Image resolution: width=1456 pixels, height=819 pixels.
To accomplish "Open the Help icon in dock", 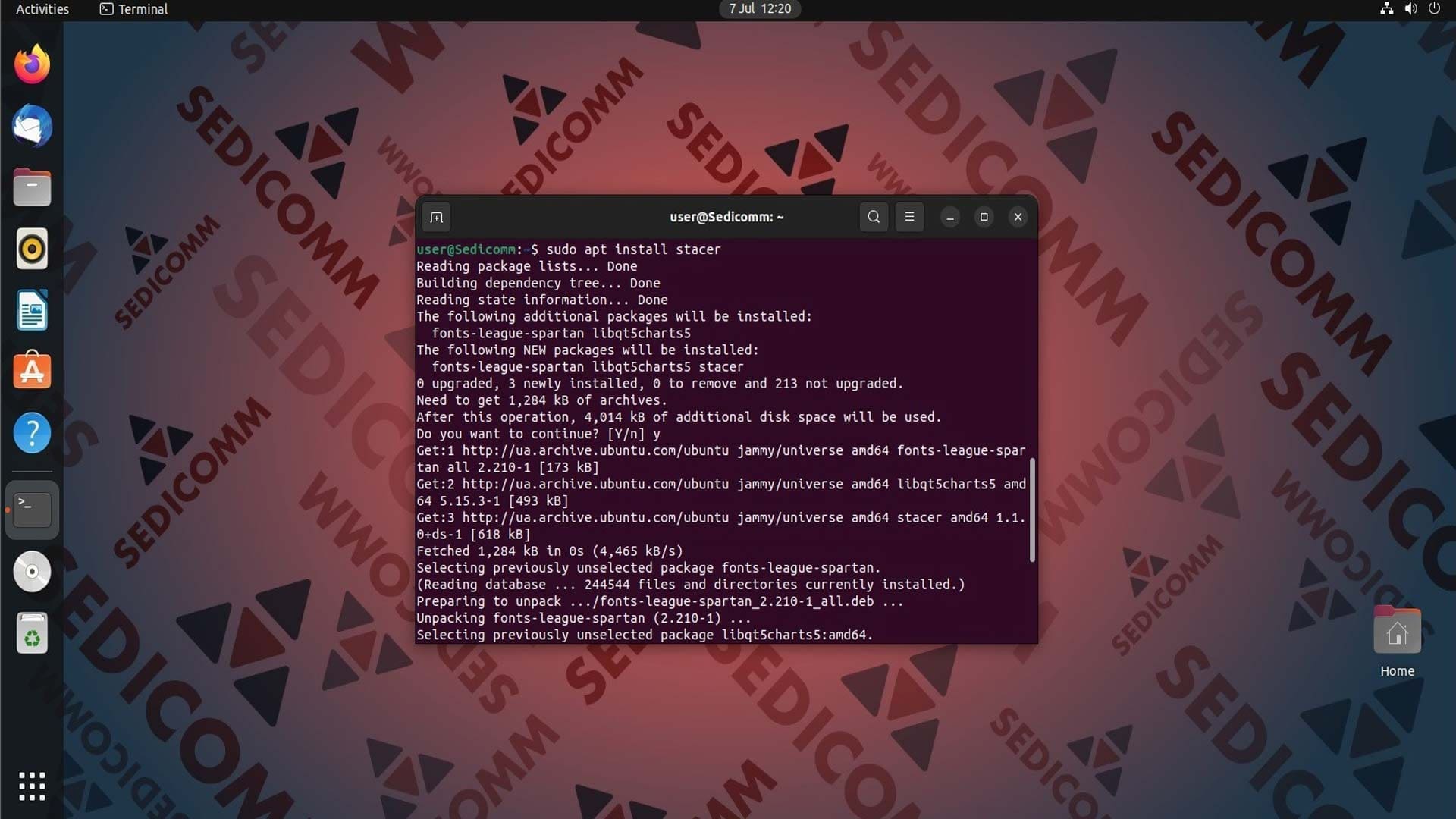I will pyautogui.click(x=32, y=433).
